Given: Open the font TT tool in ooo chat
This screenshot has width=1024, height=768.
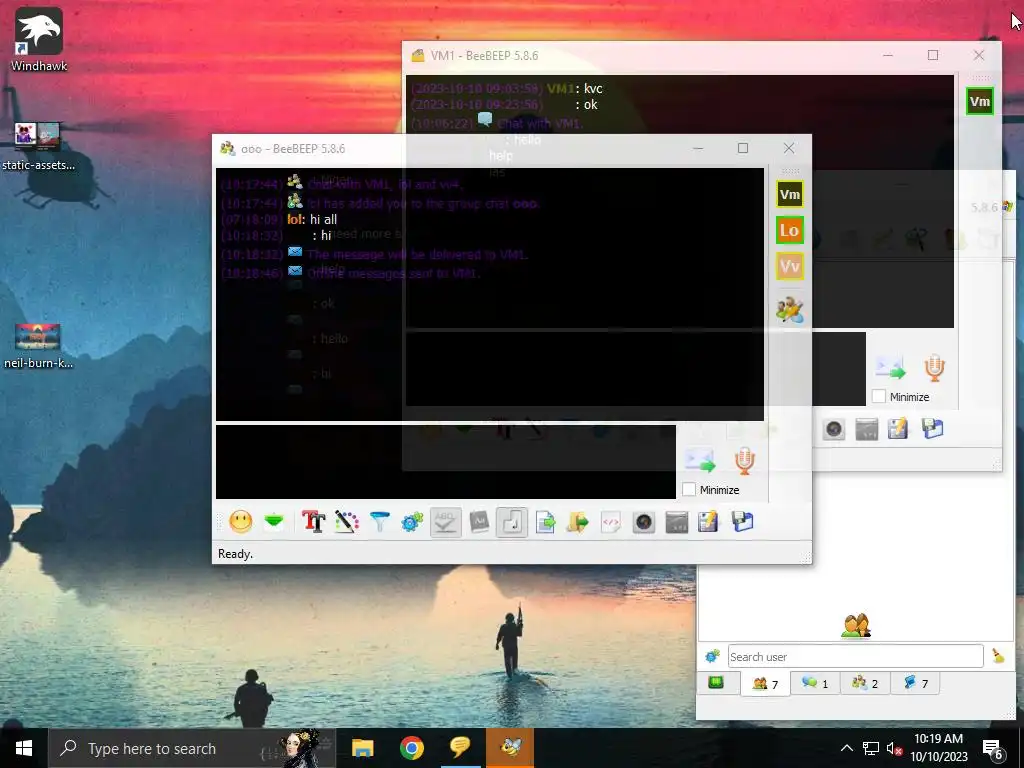Looking at the screenshot, I should click(x=313, y=522).
